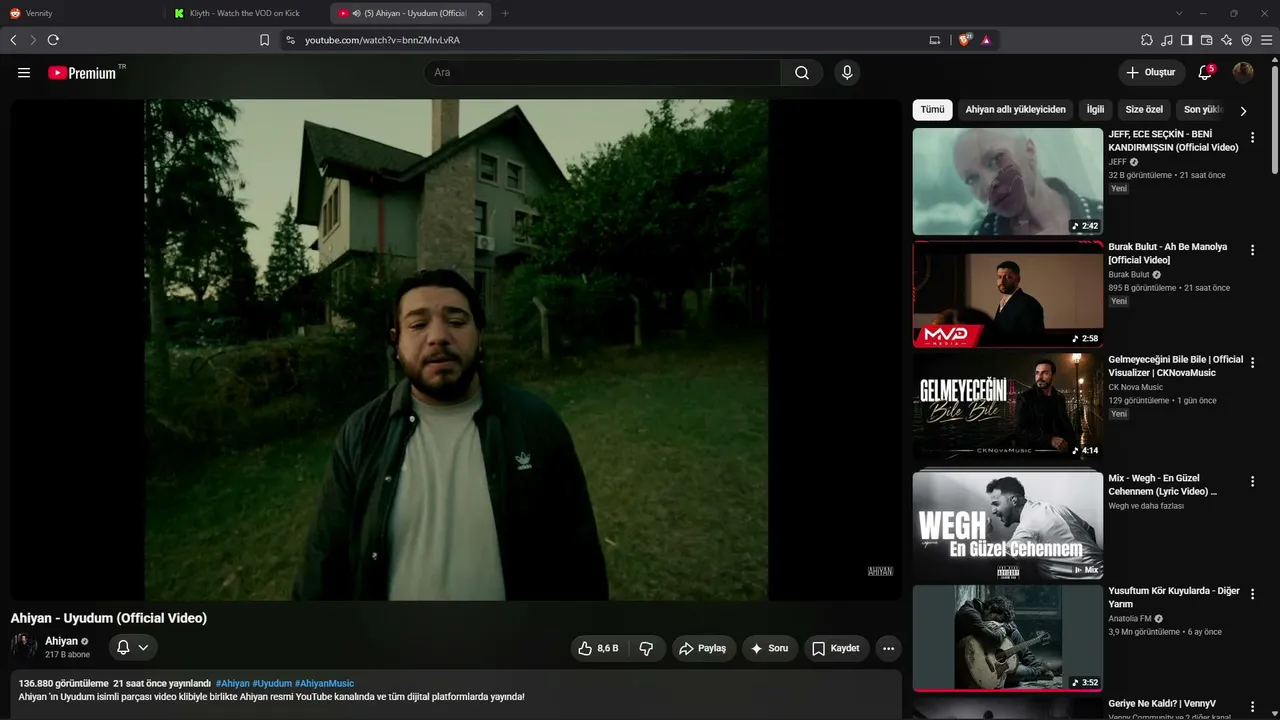Open 'Geriye Ne Kaldı? | VennyV' title
The width and height of the screenshot is (1280, 720).
tap(1161, 703)
